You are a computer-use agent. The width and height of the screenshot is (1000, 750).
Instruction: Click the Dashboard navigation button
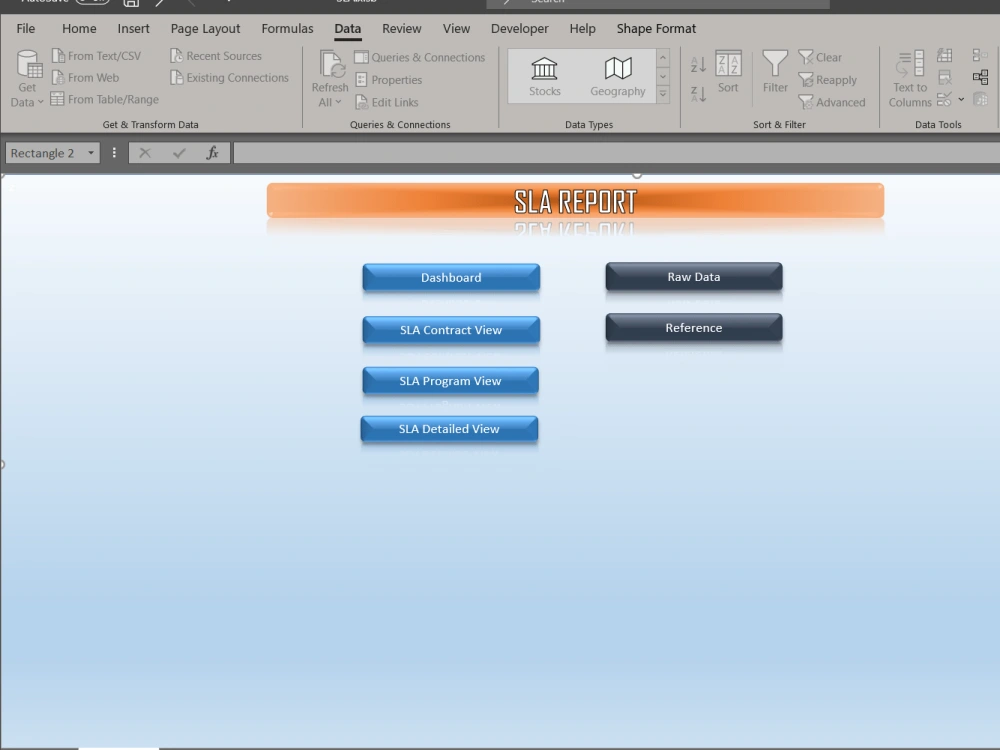[451, 278]
